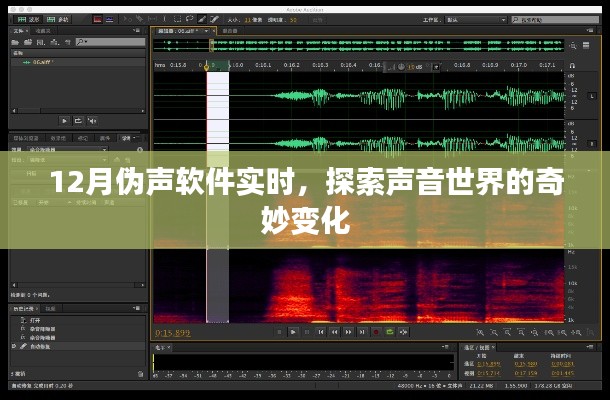Click the list icon beside navigator
Image resolution: width=610 pixels, height=400 pixels.
coord(586,46)
